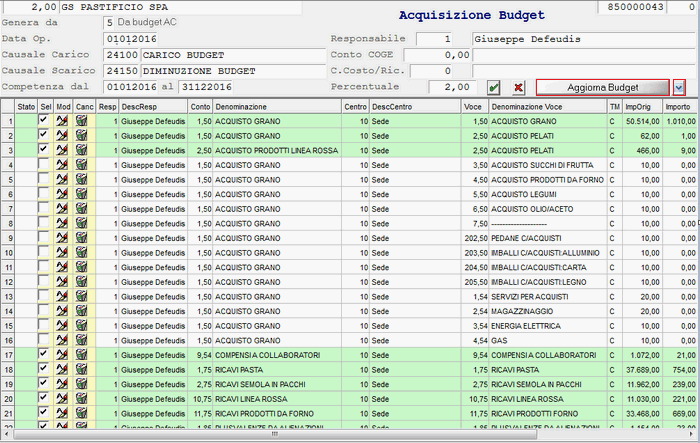
Task: Click Mod edit icon in row 8
Action: click(62, 223)
